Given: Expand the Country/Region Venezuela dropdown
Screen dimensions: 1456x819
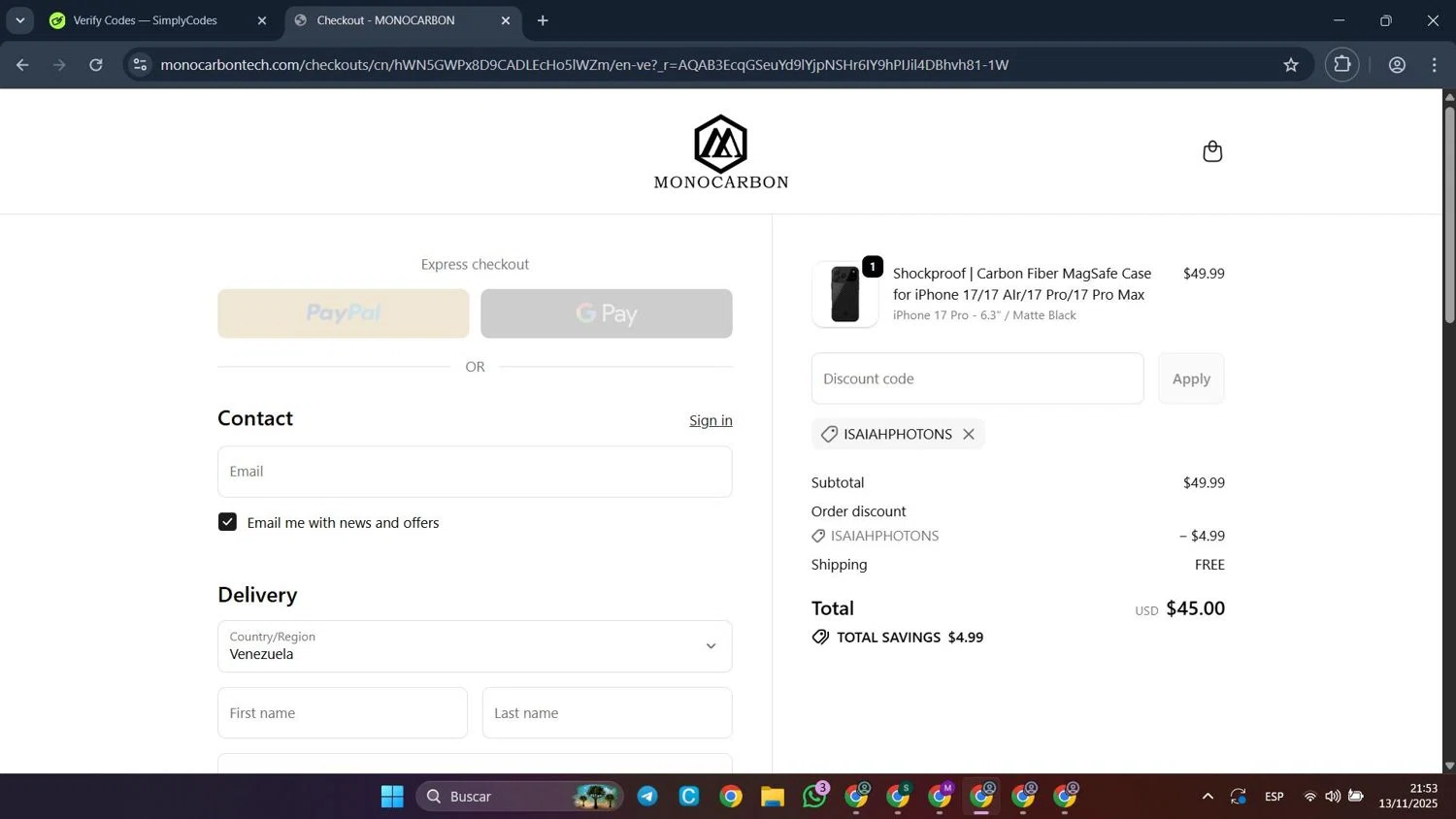Looking at the screenshot, I should pyautogui.click(x=475, y=646).
